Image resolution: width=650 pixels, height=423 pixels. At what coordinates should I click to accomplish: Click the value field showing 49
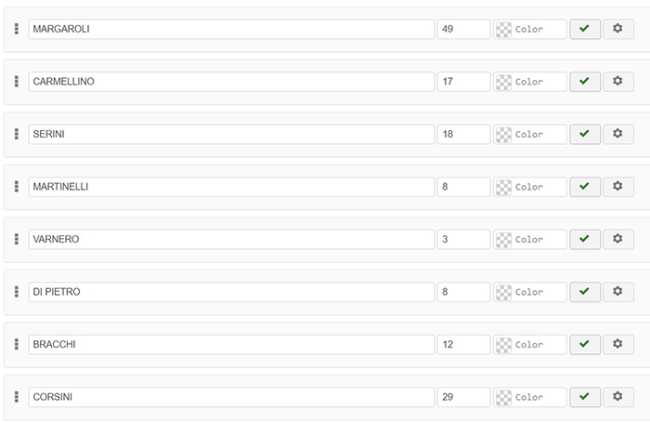point(463,29)
